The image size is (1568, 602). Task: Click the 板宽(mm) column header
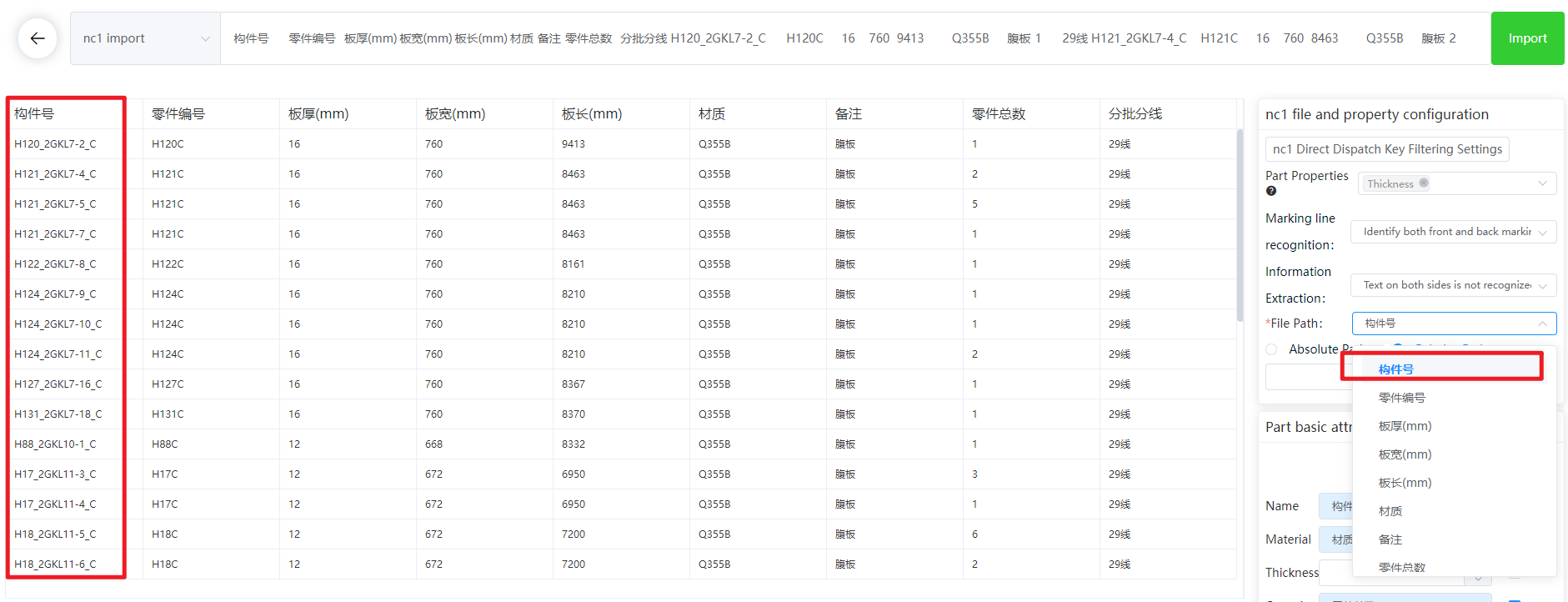point(484,114)
